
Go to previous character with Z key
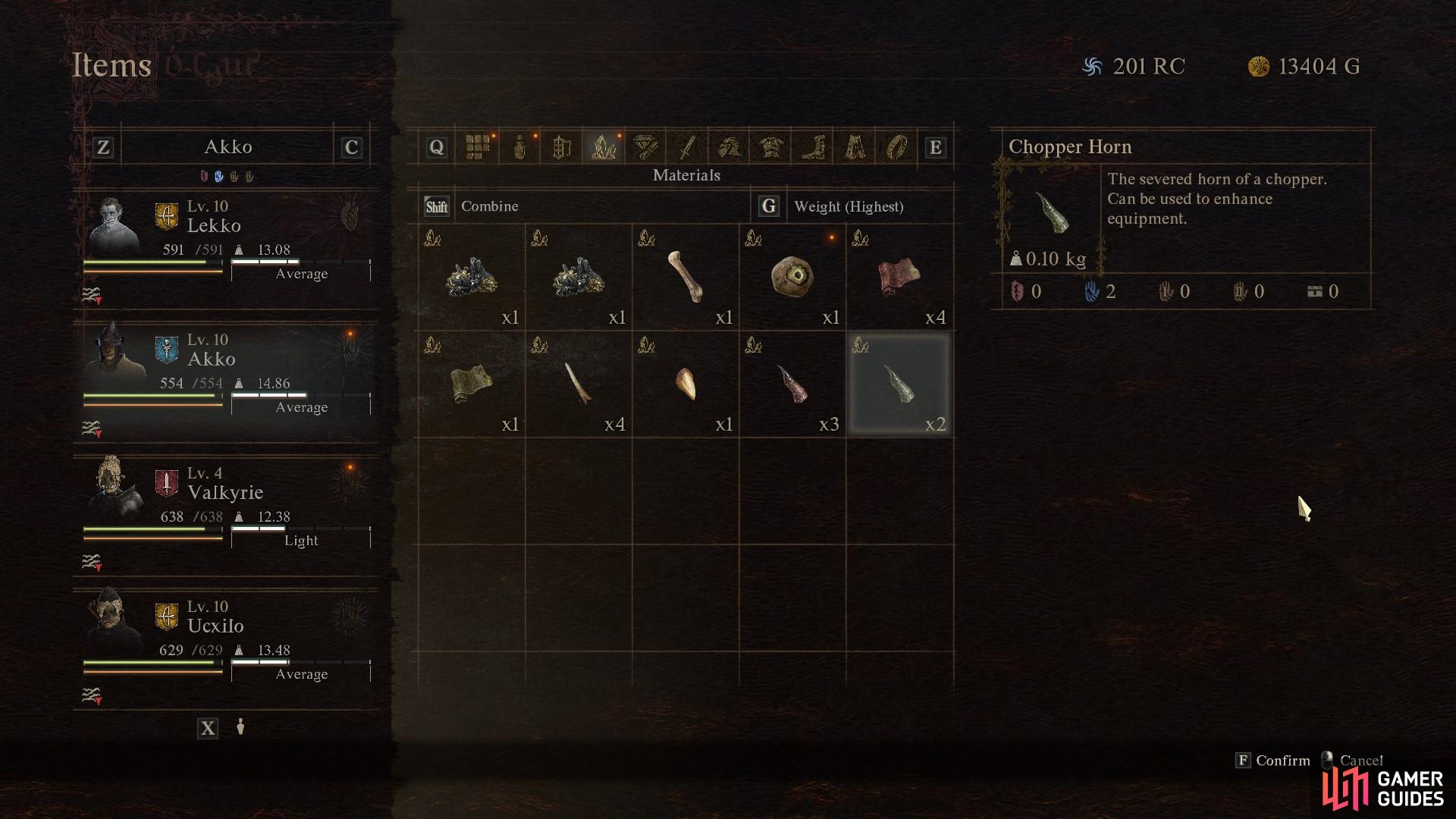(103, 147)
